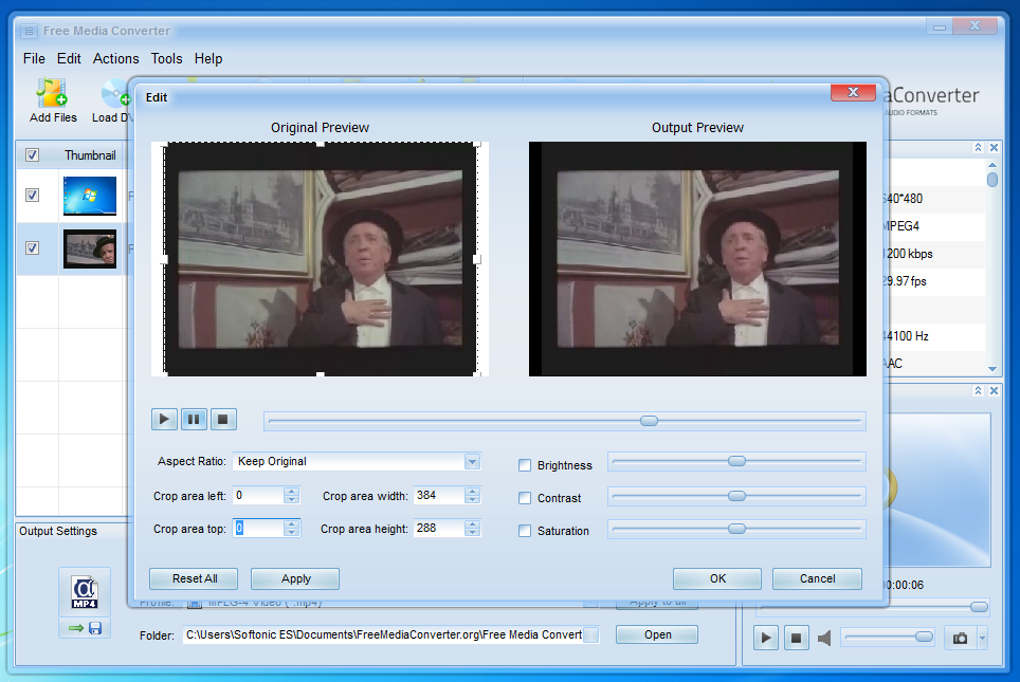Close the preview player panel
1020x682 pixels.
993,390
